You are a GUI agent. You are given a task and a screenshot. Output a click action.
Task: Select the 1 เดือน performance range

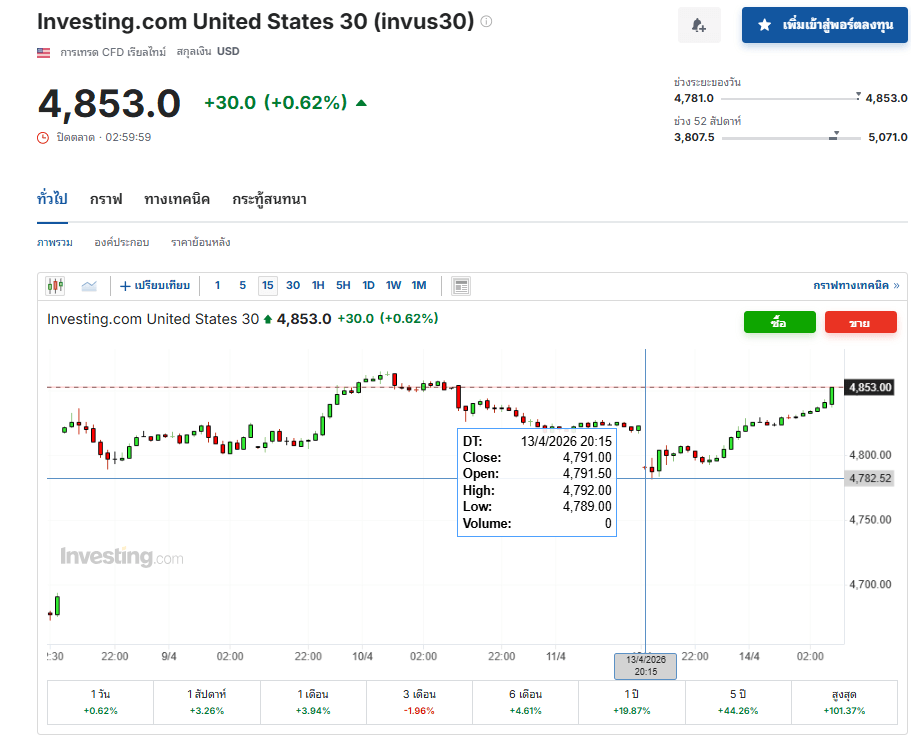313,702
